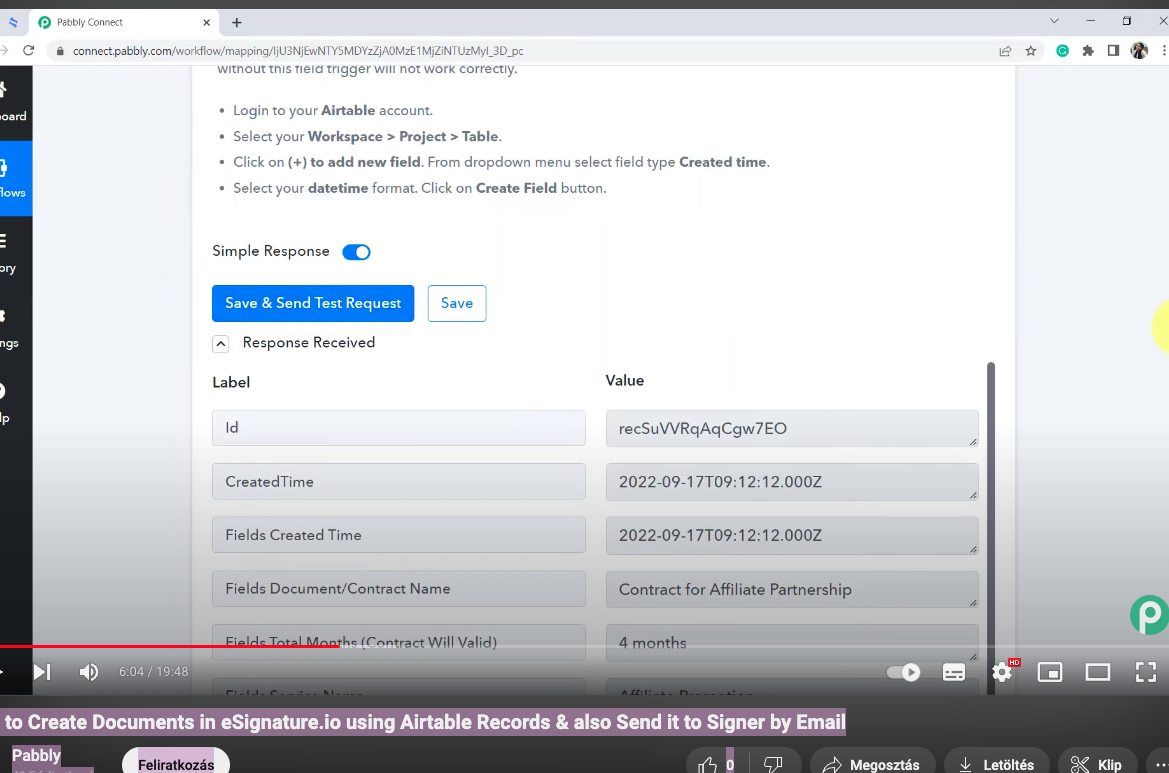Mute the video with speaker icon
The height and width of the screenshot is (773, 1169).
(x=89, y=672)
